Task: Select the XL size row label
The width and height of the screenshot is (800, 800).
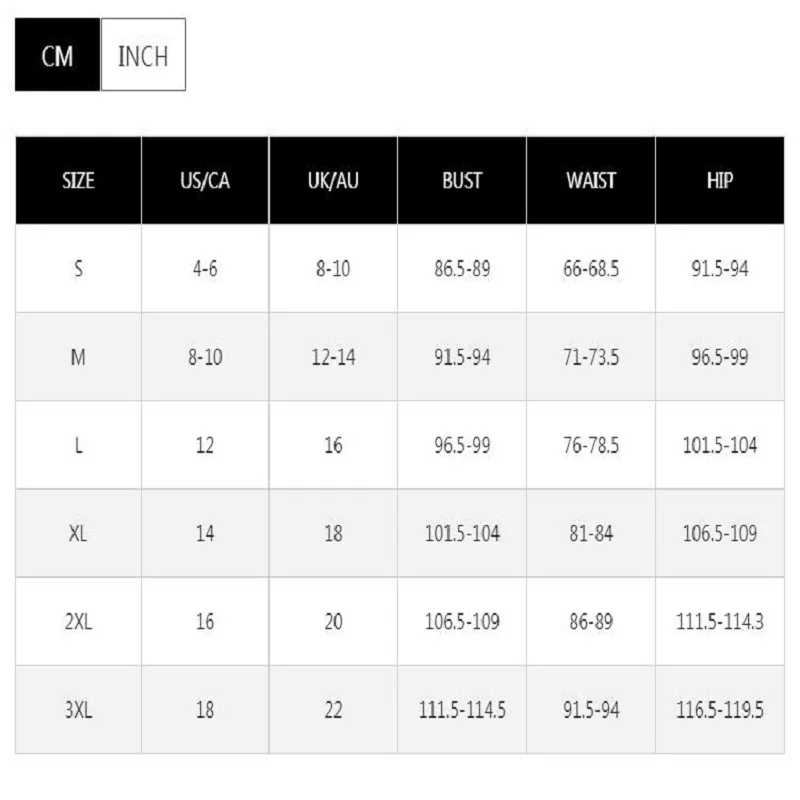Action: click(78, 534)
